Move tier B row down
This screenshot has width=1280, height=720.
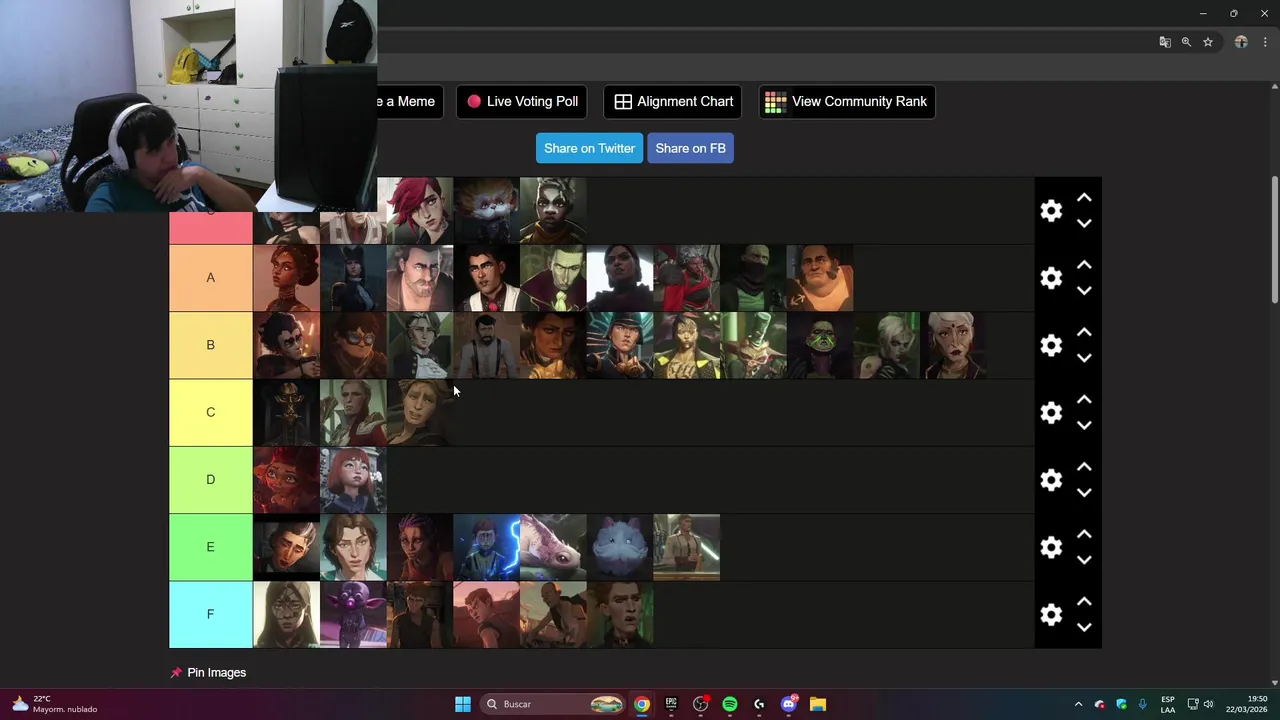(x=1084, y=358)
